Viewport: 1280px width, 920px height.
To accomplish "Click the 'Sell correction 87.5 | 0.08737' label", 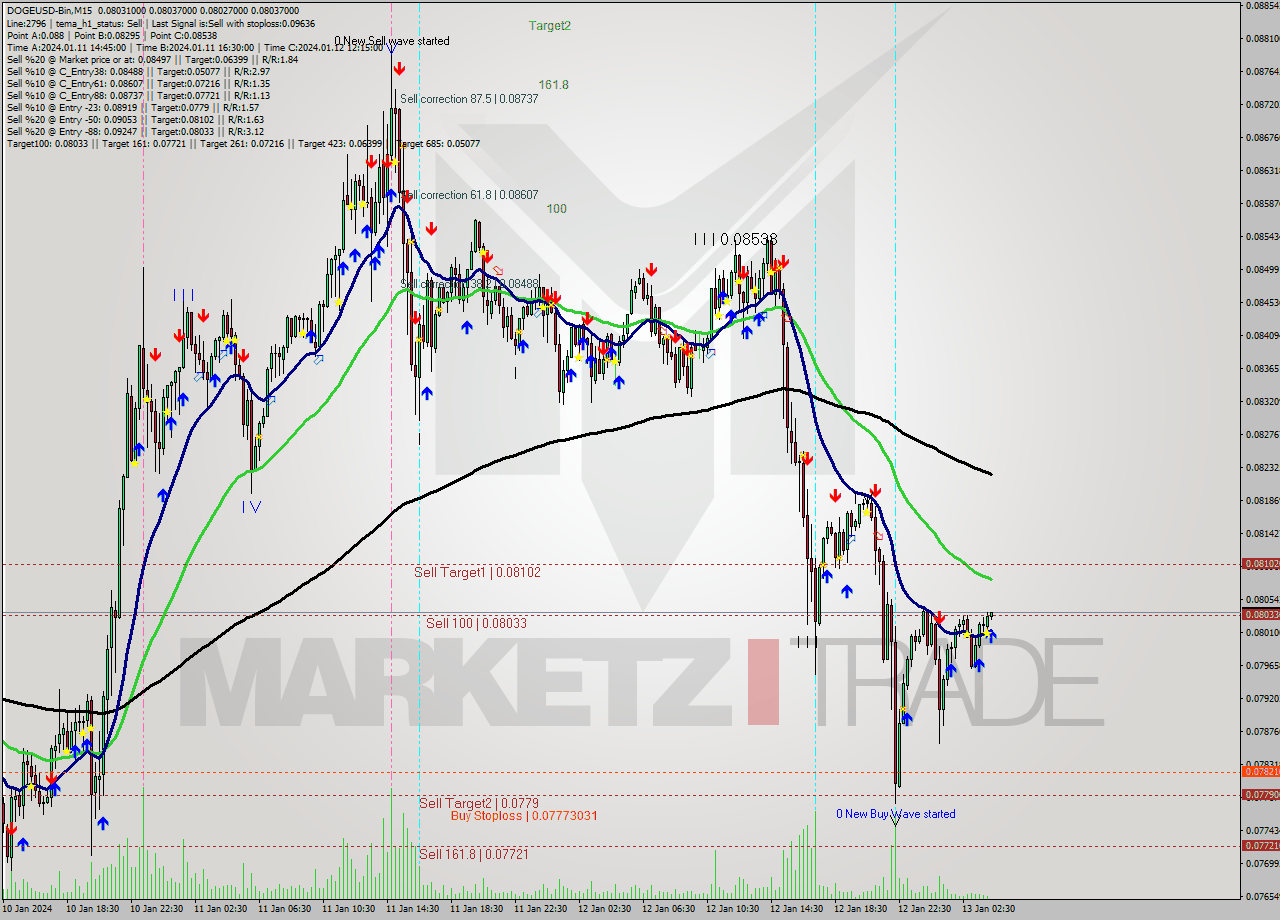I will click(469, 99).
